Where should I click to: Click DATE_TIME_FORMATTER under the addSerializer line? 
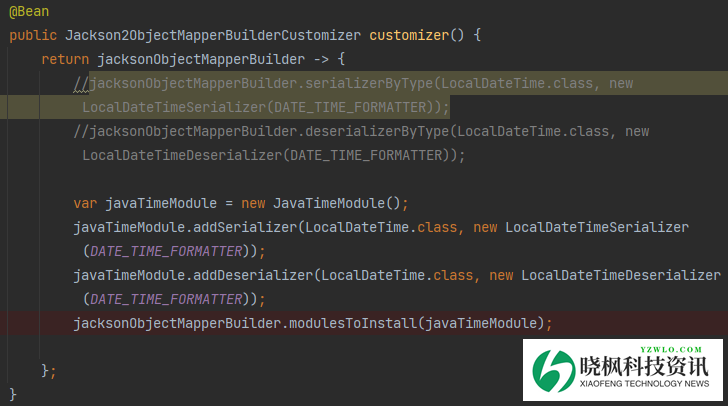pos(167,251)
